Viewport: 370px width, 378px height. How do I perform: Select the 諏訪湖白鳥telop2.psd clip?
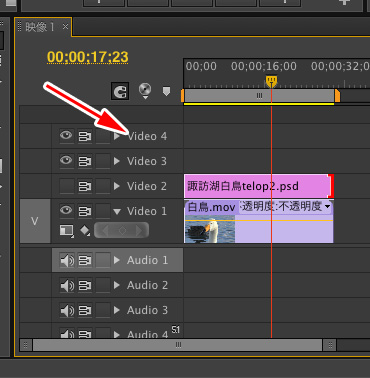[x=259, y=186]
